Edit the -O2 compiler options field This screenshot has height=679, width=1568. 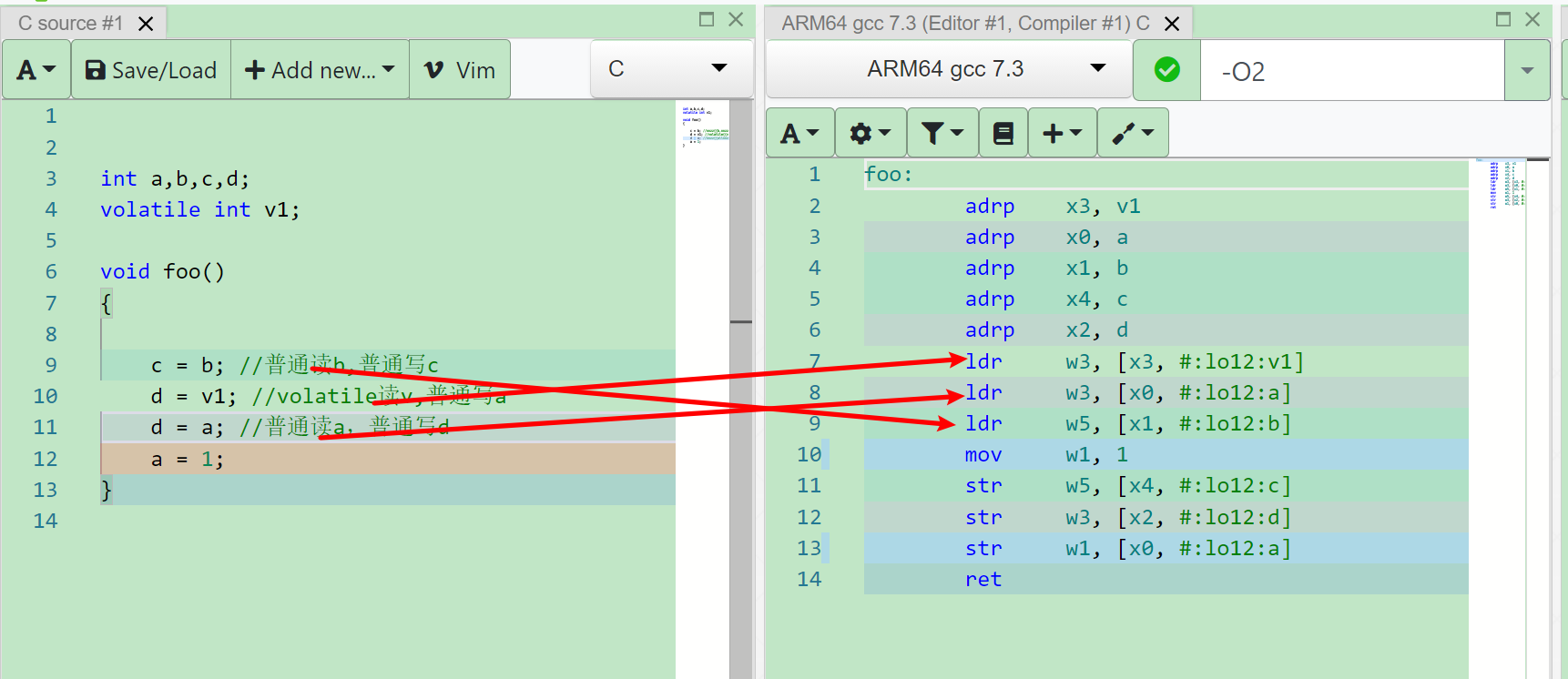1351,71
